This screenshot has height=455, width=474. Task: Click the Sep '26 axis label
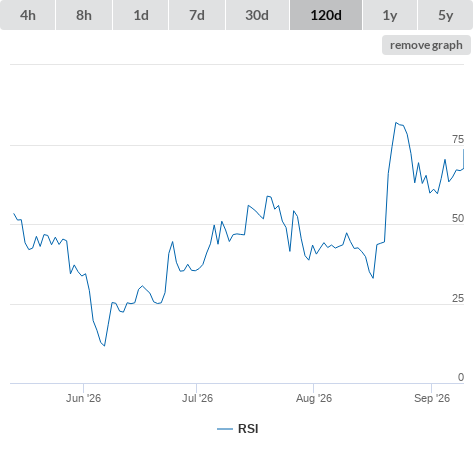[432, 398]
